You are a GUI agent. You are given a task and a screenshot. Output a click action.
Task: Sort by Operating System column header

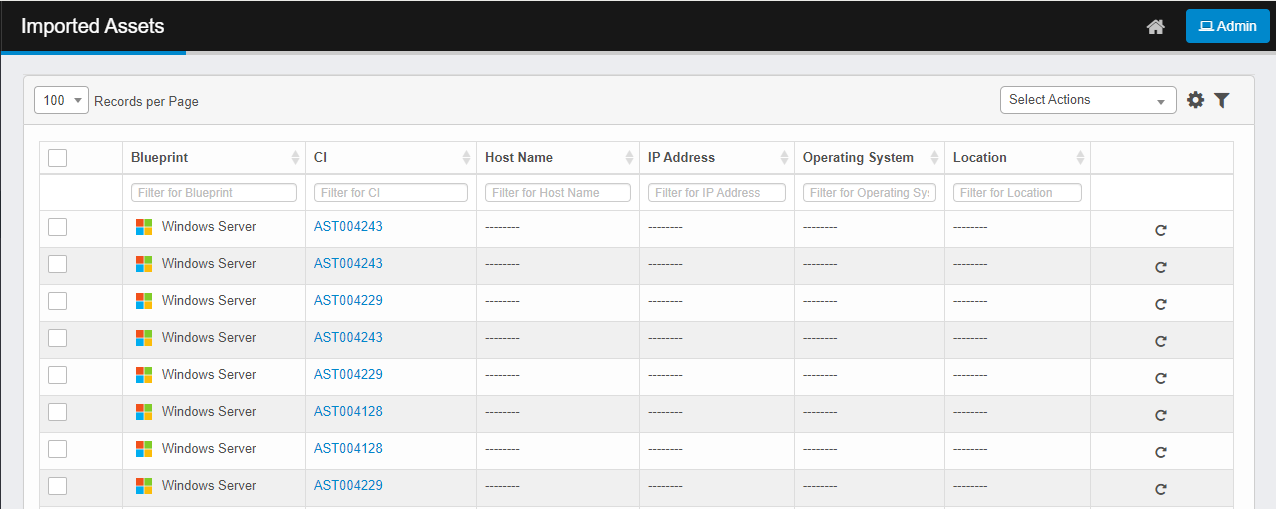click(x=858, y=158)
